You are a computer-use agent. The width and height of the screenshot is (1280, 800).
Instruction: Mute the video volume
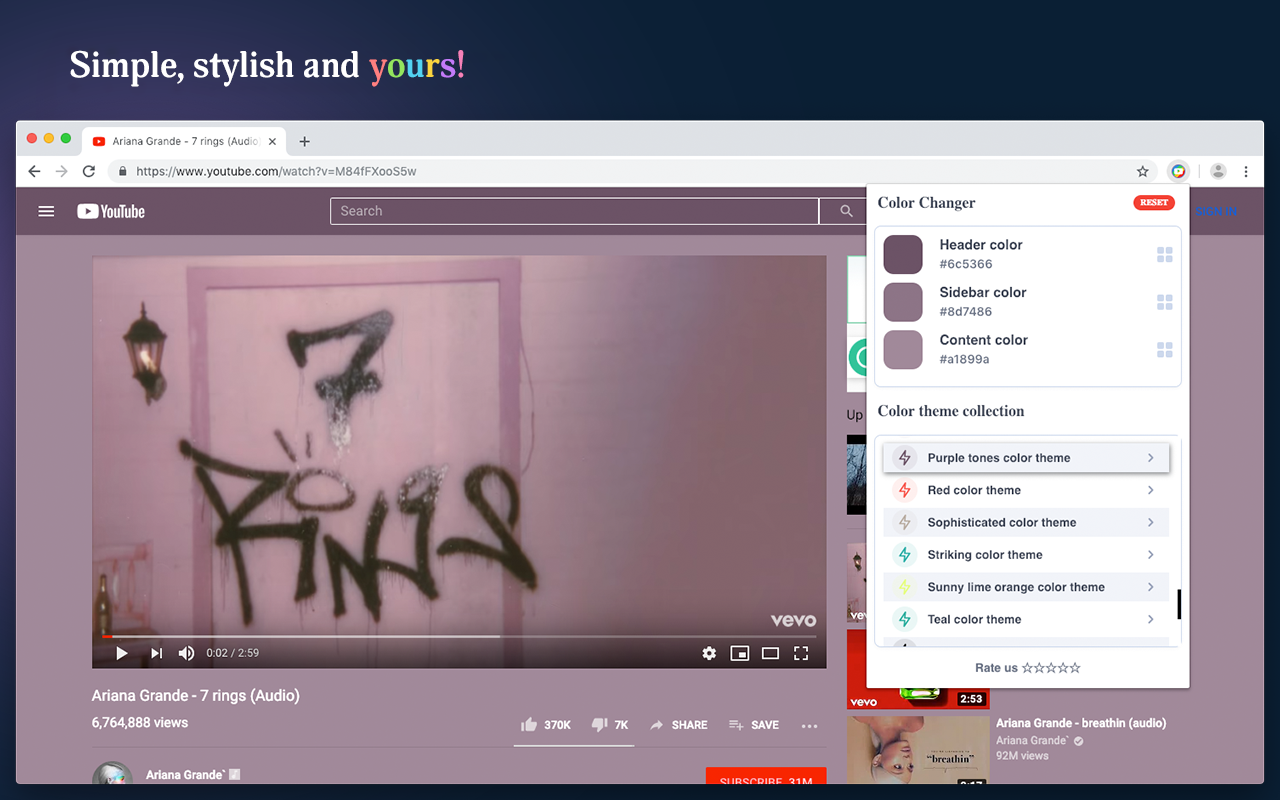pyautogui.click(x=186, y=653)
